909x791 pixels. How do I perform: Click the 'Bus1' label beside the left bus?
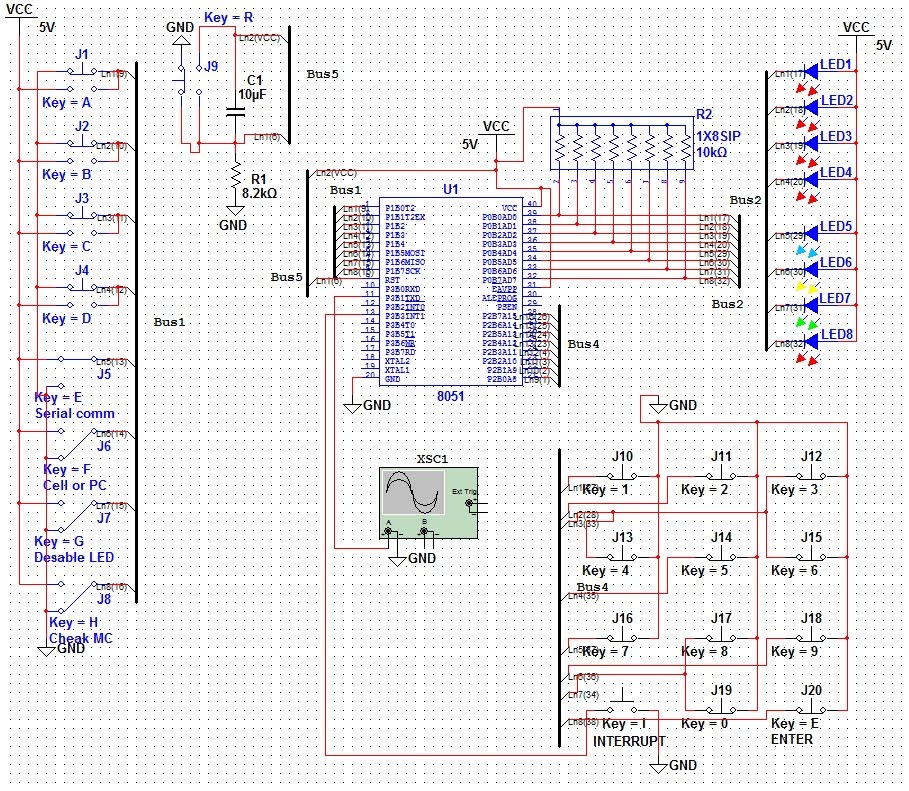point(169,322)
